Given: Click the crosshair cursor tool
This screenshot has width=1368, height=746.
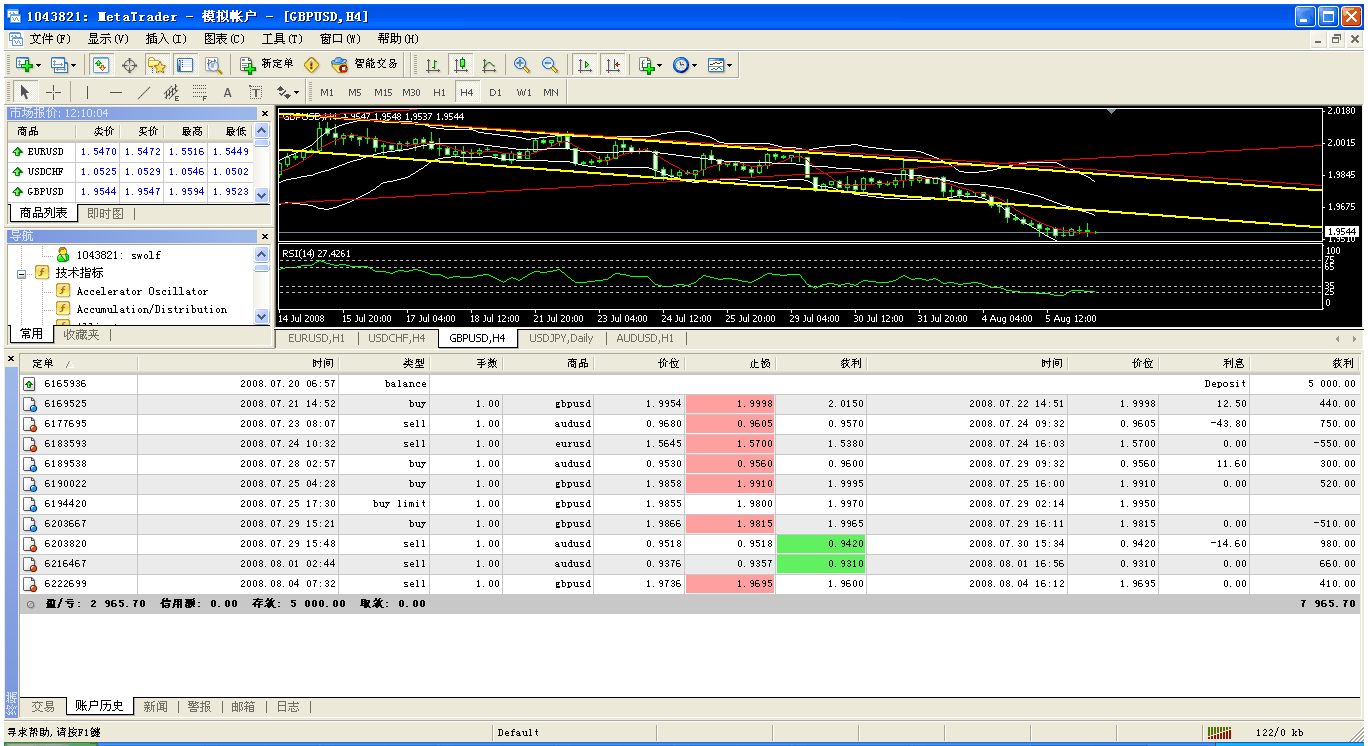Looking at the screenshot, I should tap(54, 92).
